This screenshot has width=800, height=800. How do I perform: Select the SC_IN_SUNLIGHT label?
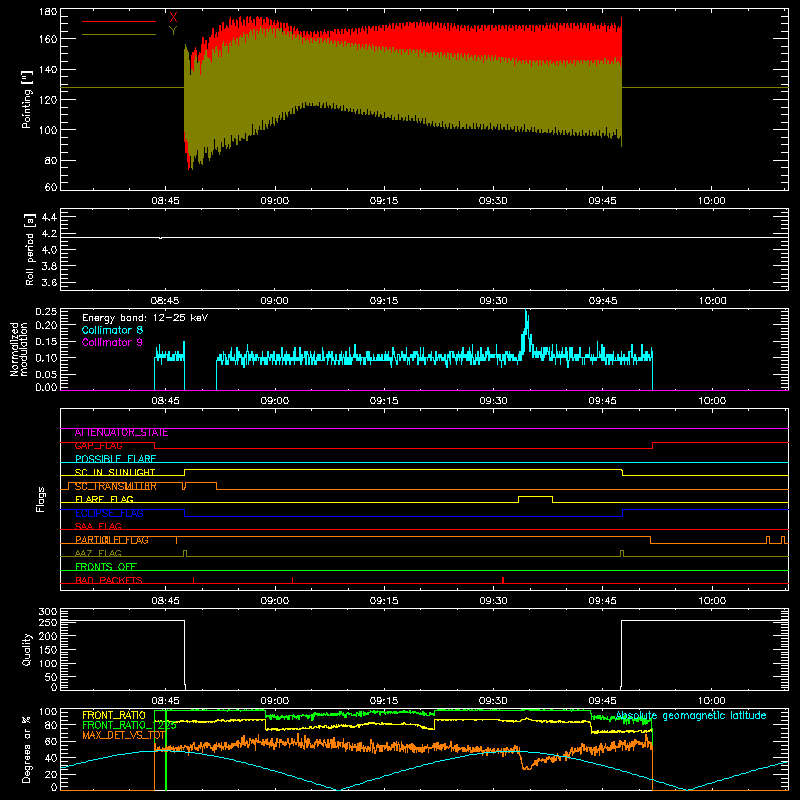point(115,473)
